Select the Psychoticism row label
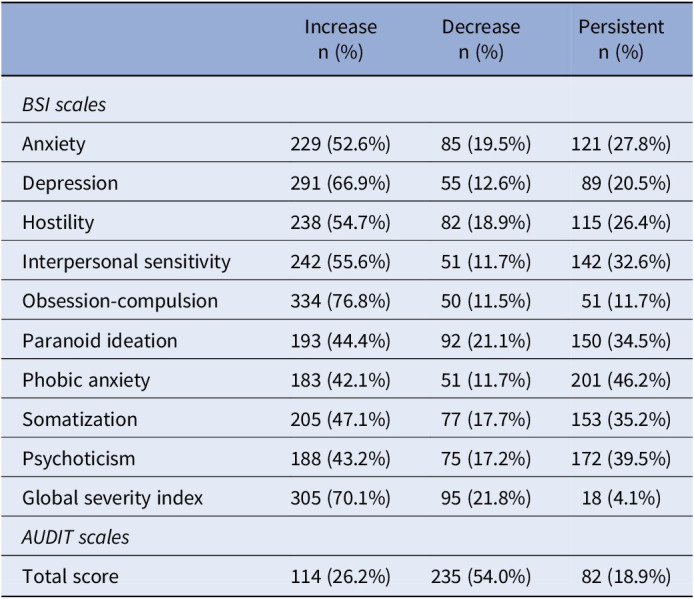 click(x=79, y=459)
